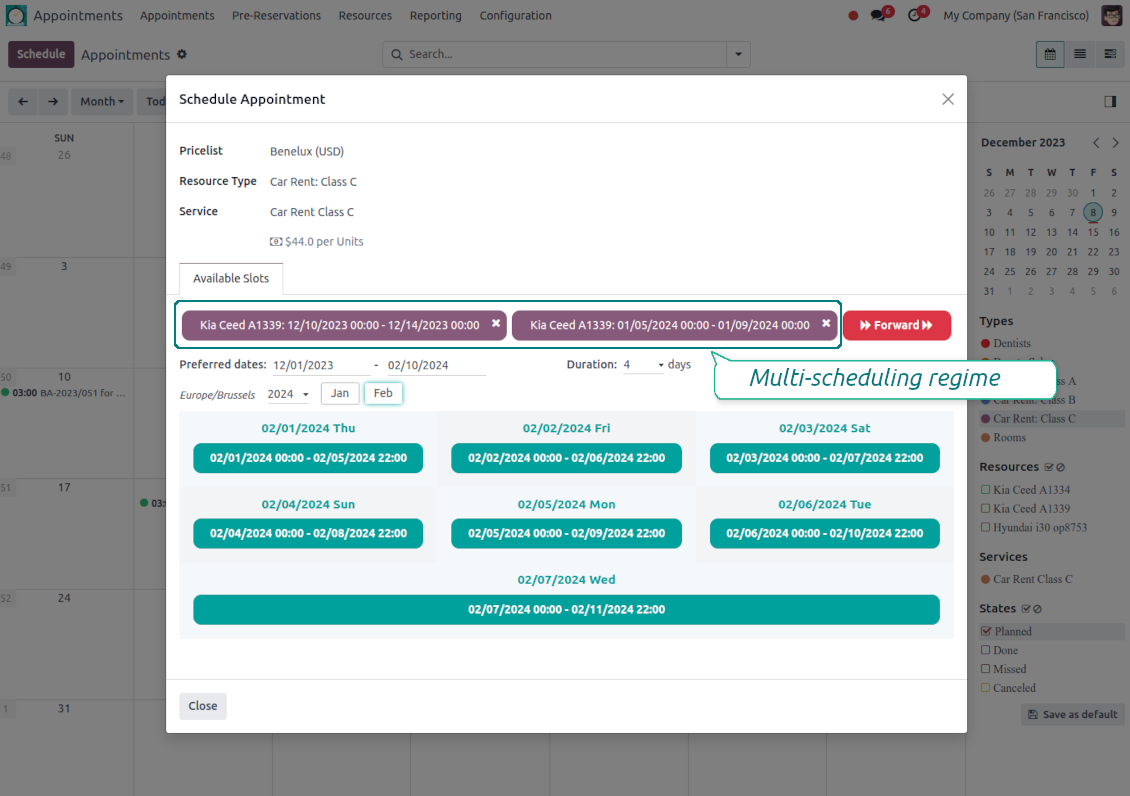Viewport: 1130px width, 796px height.
Task: Select slot 02/07/2024 00:00 - 02/11/2024 22:00
Action: coord(566,609)
